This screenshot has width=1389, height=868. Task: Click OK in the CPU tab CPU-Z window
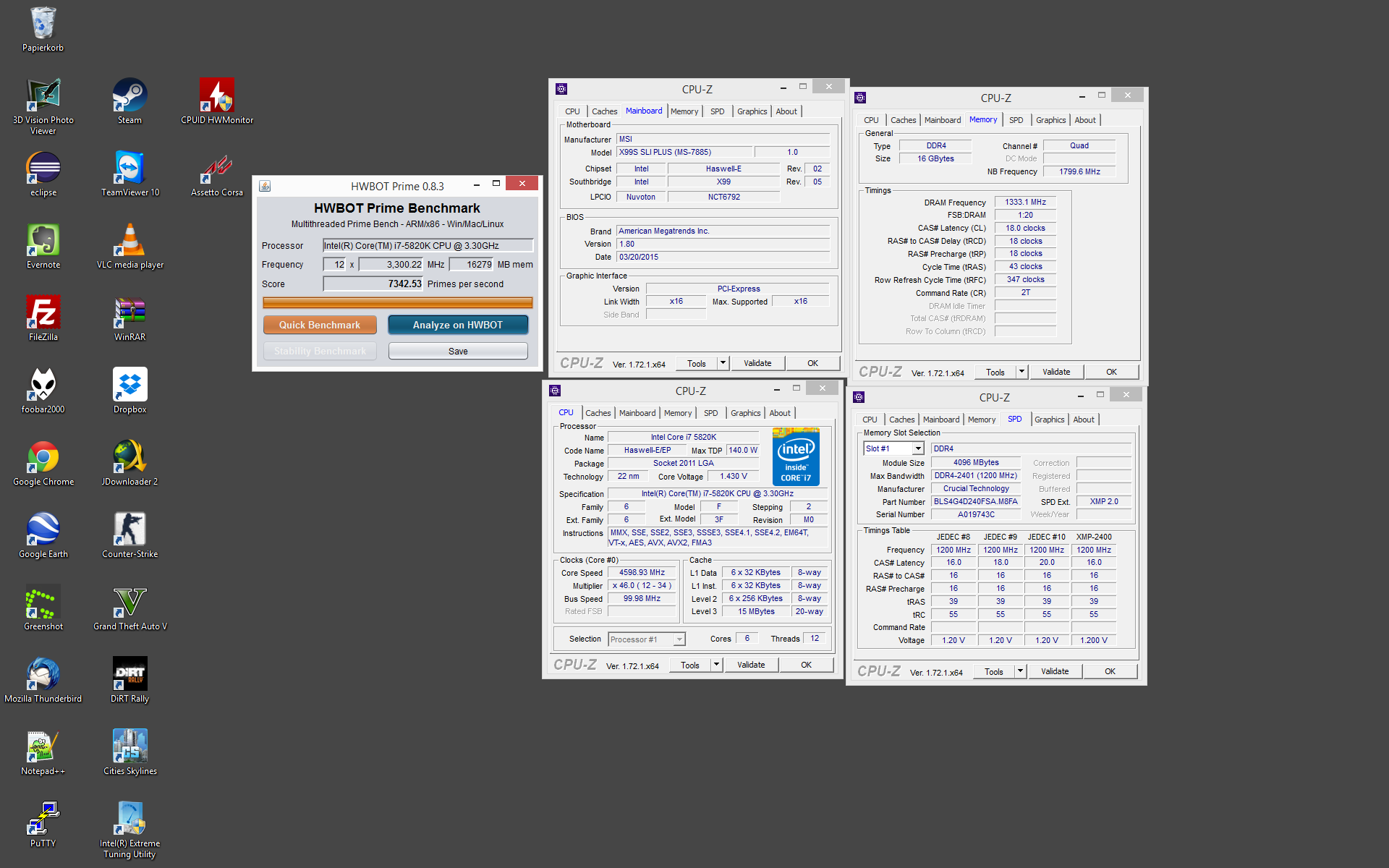pos(806,665)
